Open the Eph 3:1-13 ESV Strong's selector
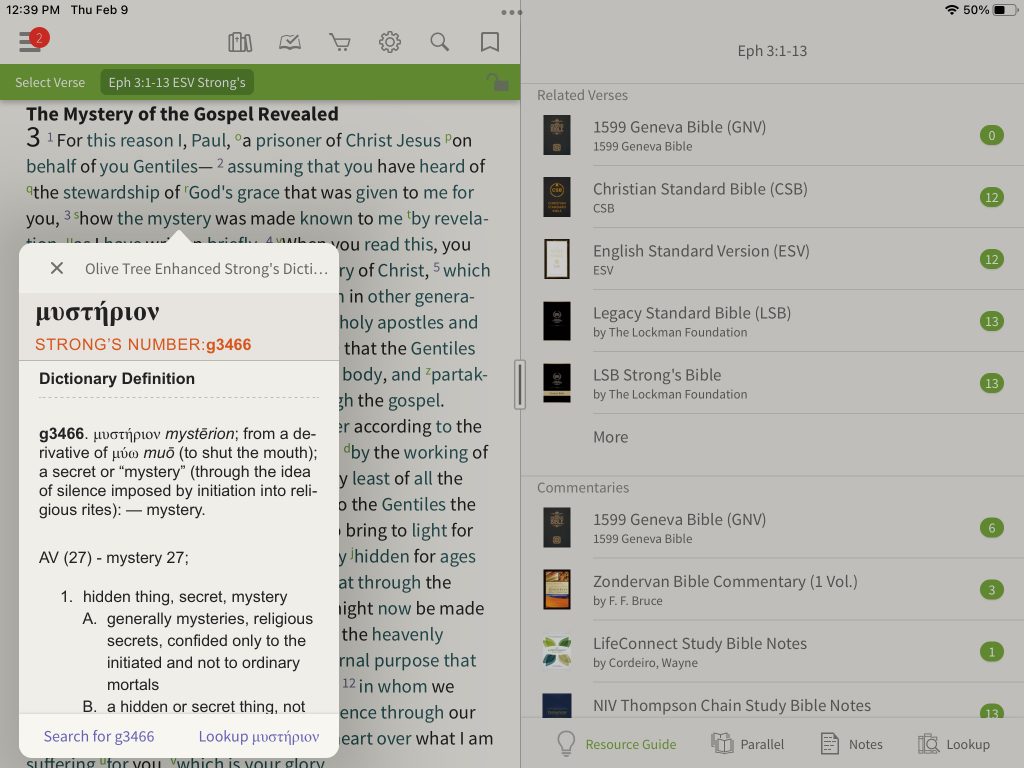This screenshot has width=1024, height=768. pyautogui.click(x=177, y=82)
